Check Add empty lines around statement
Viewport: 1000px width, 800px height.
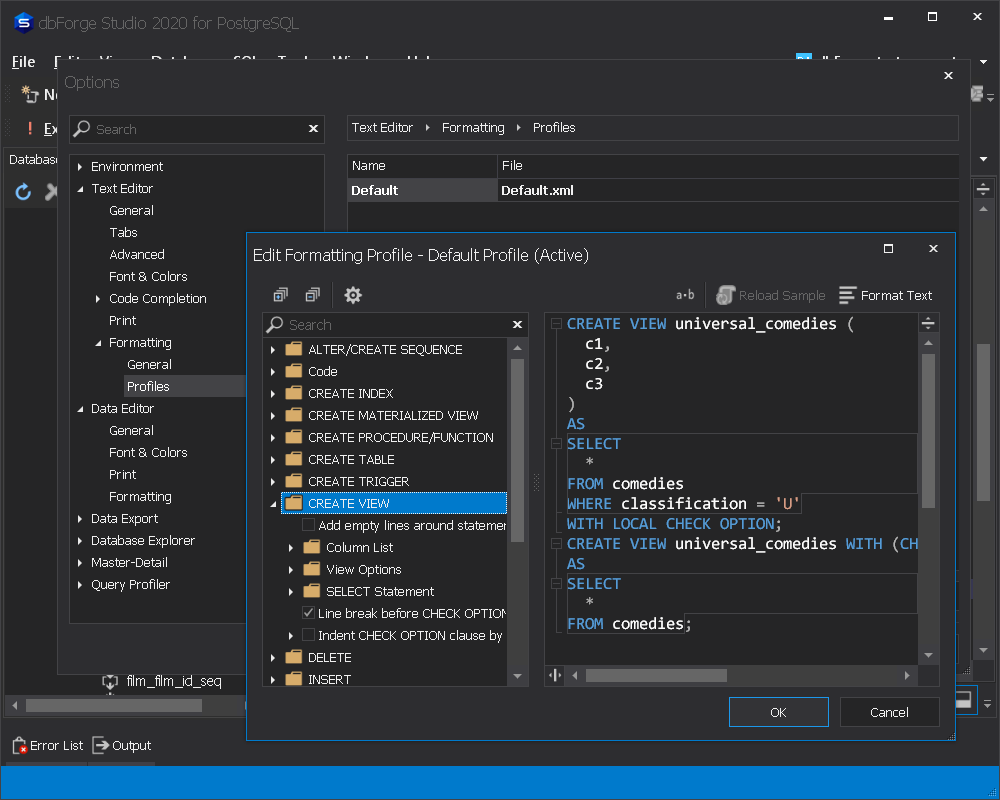pos(309,525)
